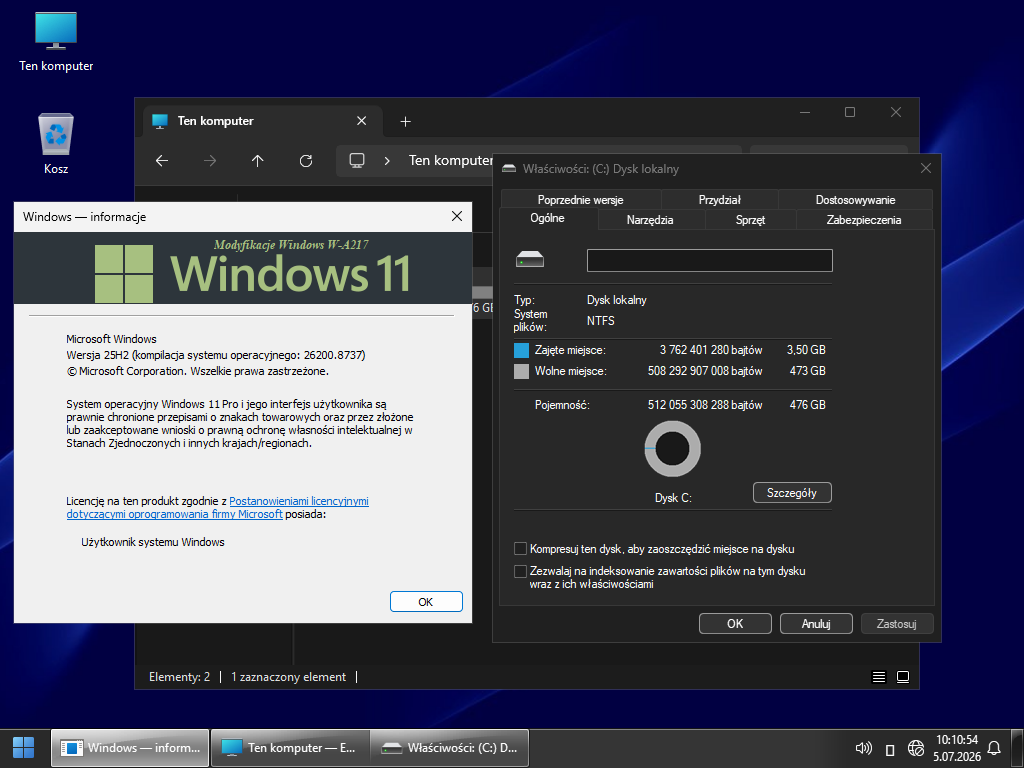This screenshot has height=768, width=1024.
Task: Refresh the Ten komputer Explorer view
Action: (x=306, y=161)
